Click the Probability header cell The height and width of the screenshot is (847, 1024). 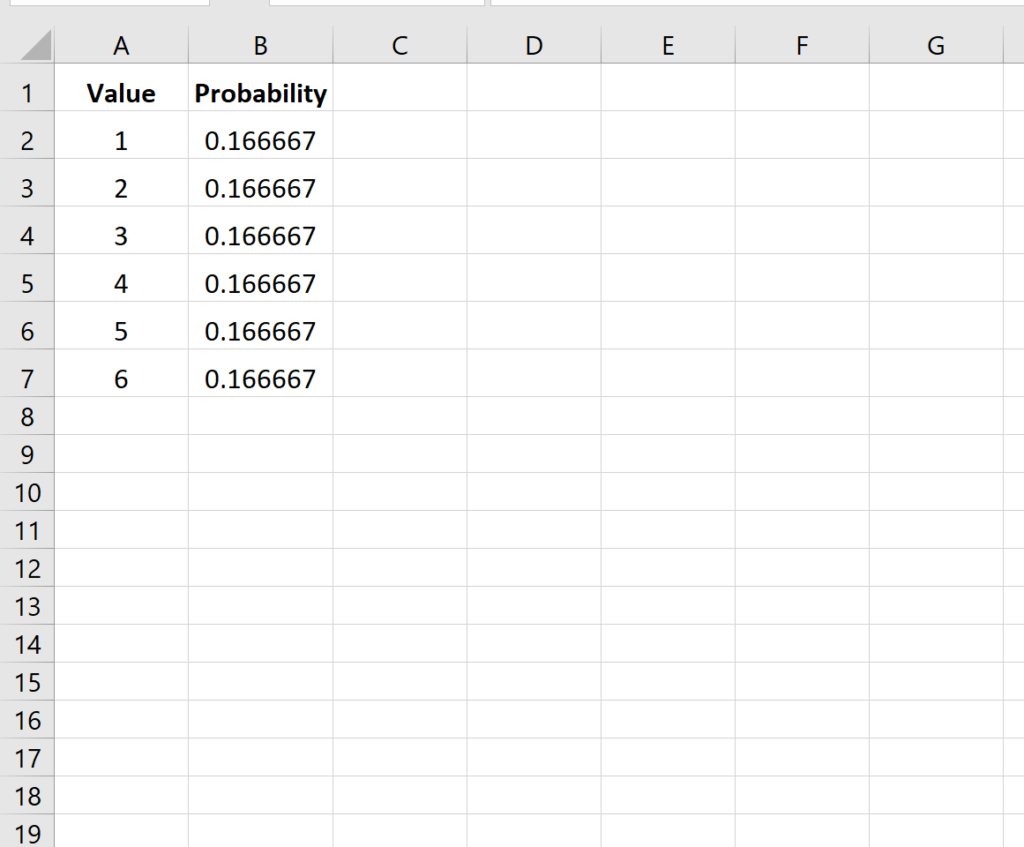[x=260, y=93]
